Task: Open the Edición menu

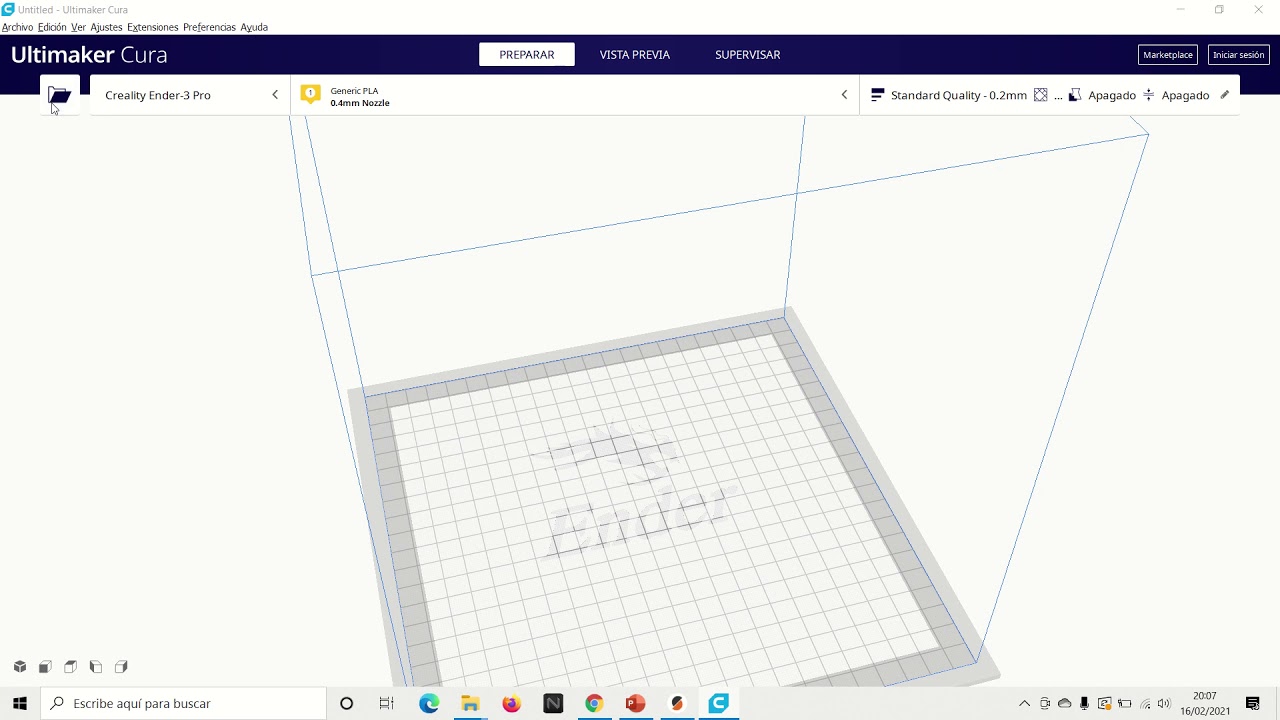Action: pos(52,27)
